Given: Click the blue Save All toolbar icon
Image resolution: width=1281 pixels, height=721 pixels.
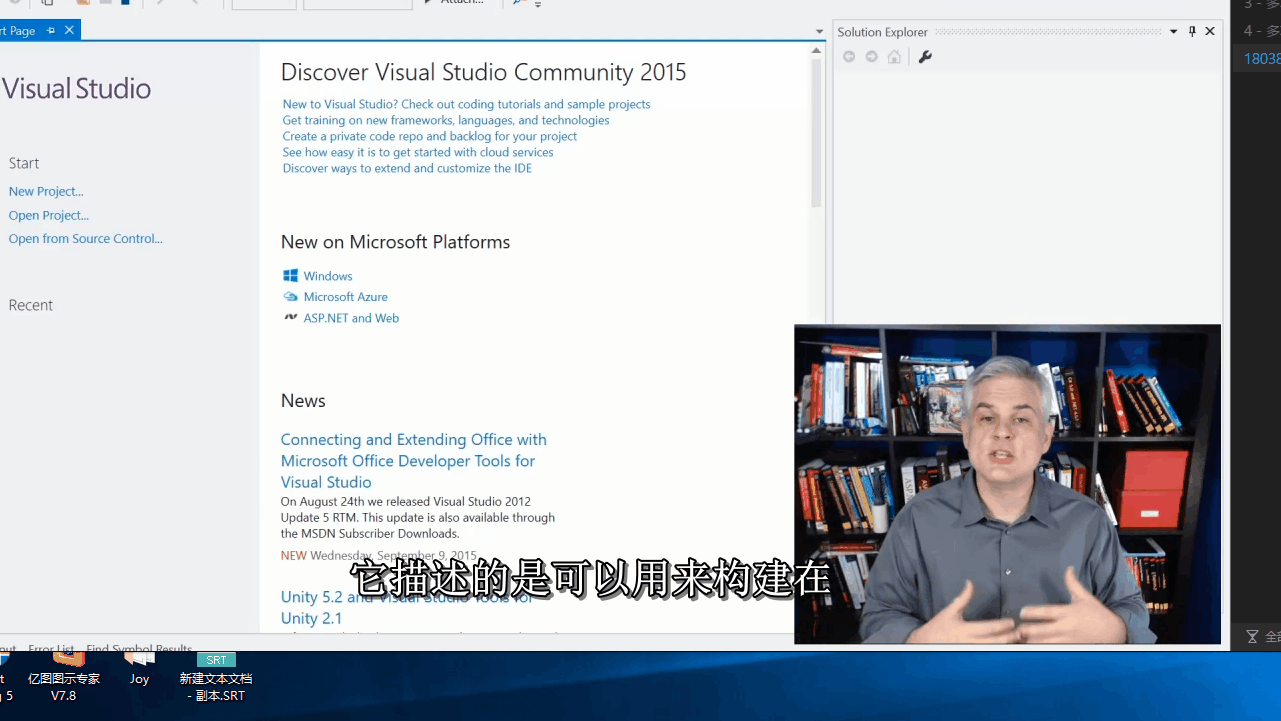Looking at the screenshot, I should 125,3.
